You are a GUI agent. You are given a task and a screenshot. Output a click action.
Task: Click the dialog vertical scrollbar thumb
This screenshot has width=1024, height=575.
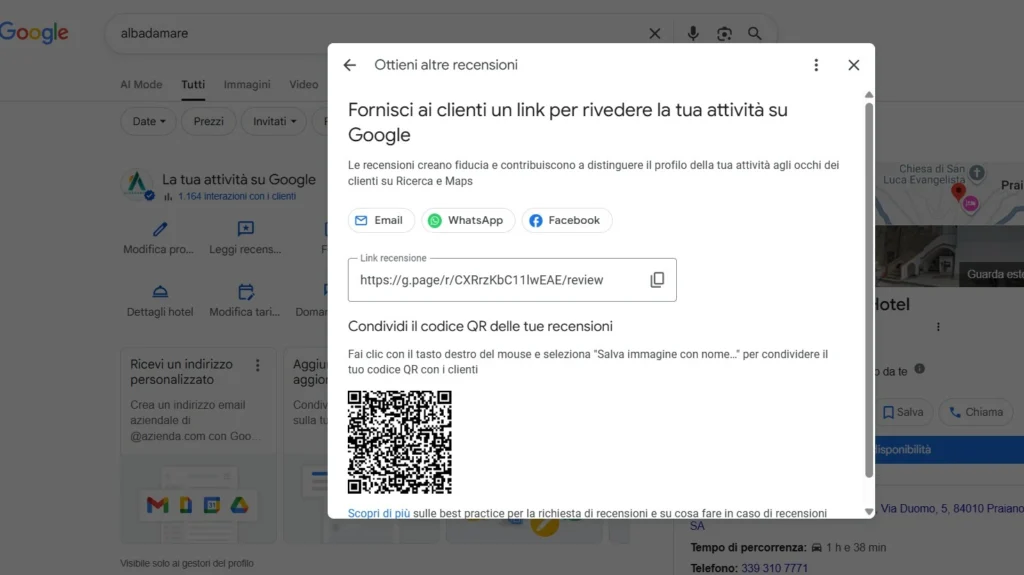click(x=869, y=290)
